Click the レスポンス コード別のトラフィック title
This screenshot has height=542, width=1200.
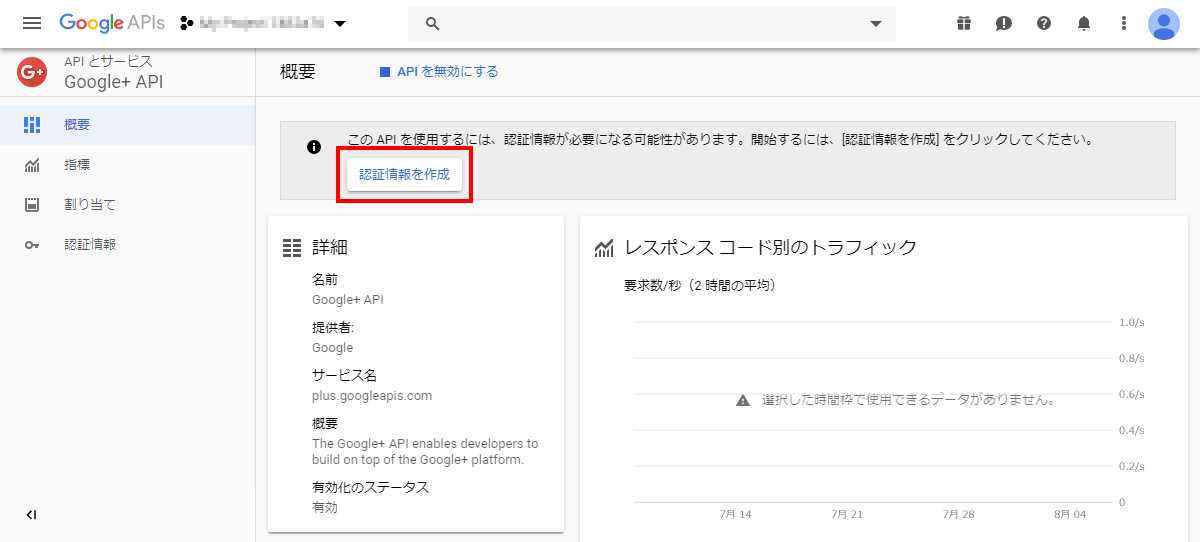coord(771,247)
